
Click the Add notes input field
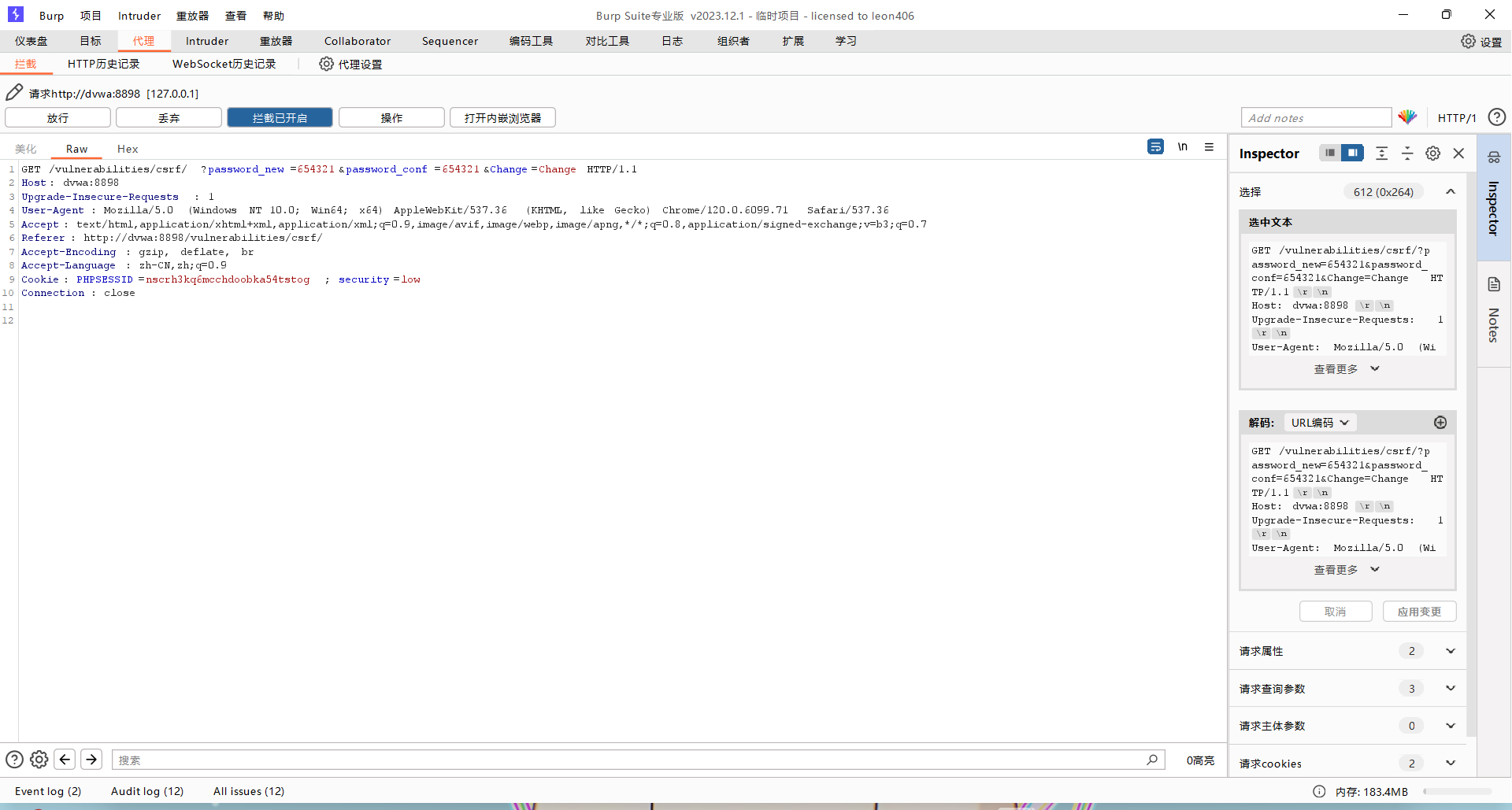pyautogui.click(x=1316, y=117)
